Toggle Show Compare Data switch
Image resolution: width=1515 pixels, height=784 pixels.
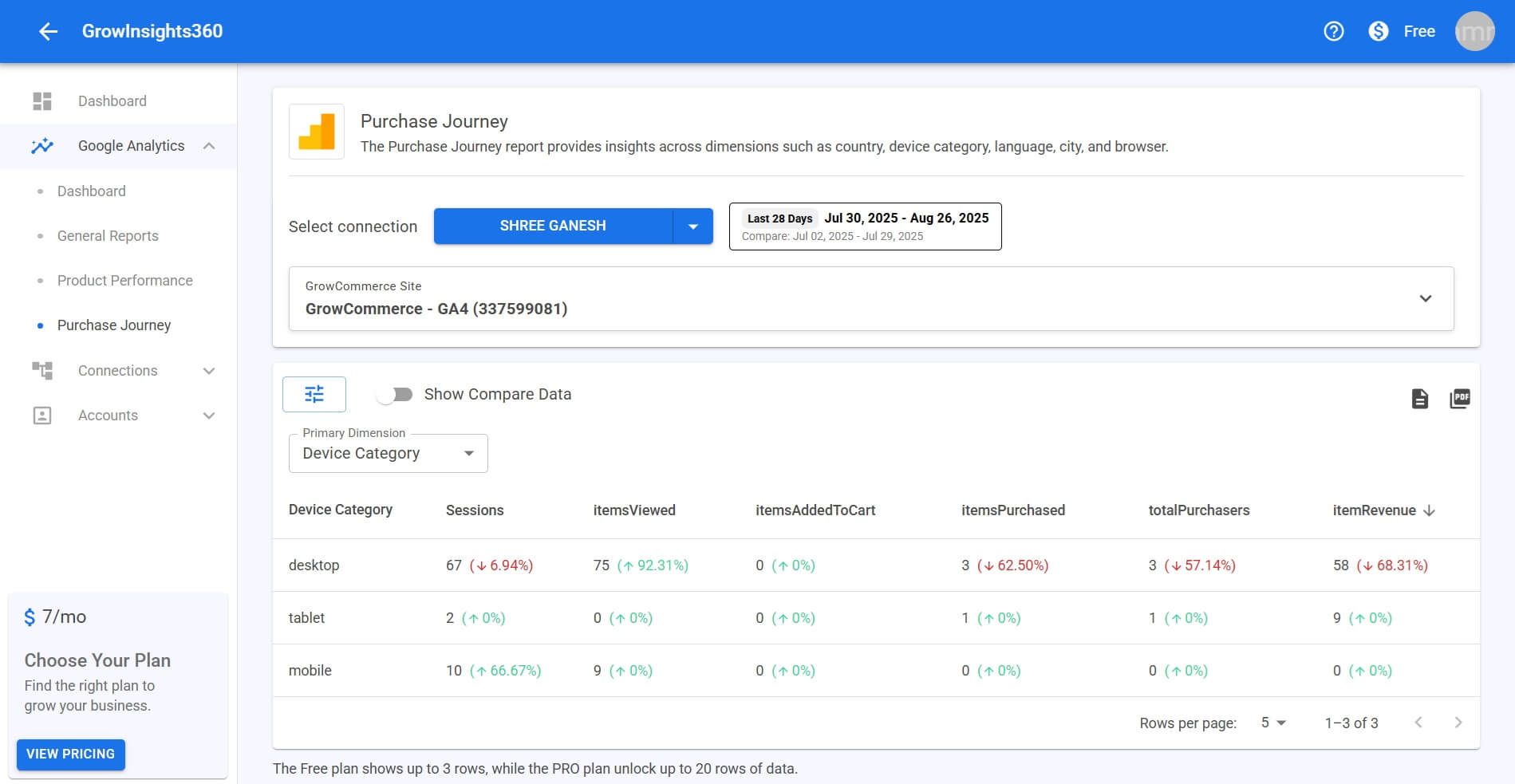[395, 395]
